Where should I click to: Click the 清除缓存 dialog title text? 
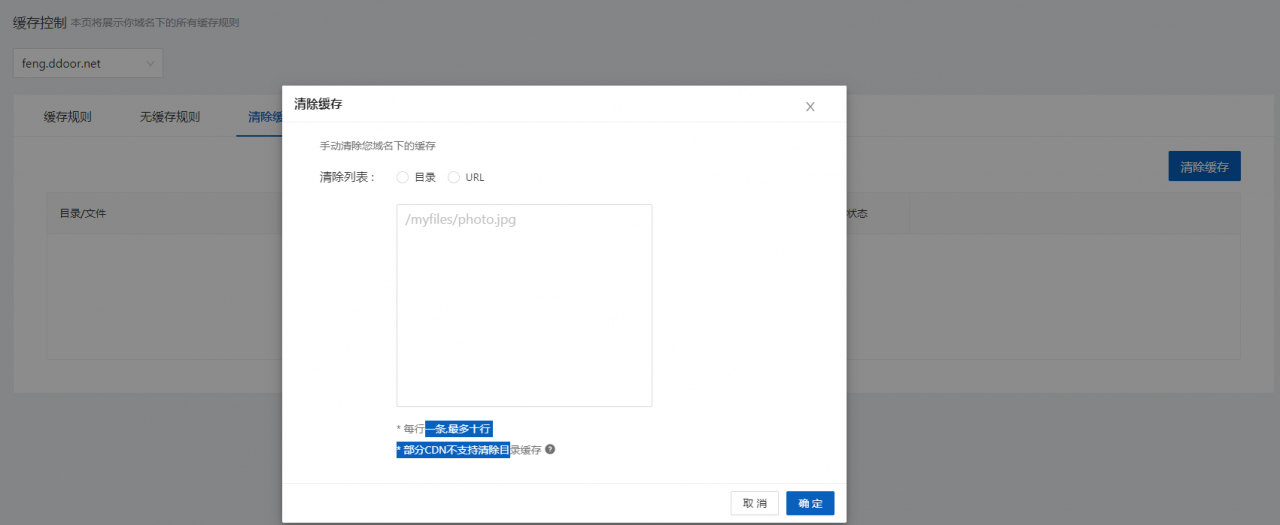pos(318,104)
